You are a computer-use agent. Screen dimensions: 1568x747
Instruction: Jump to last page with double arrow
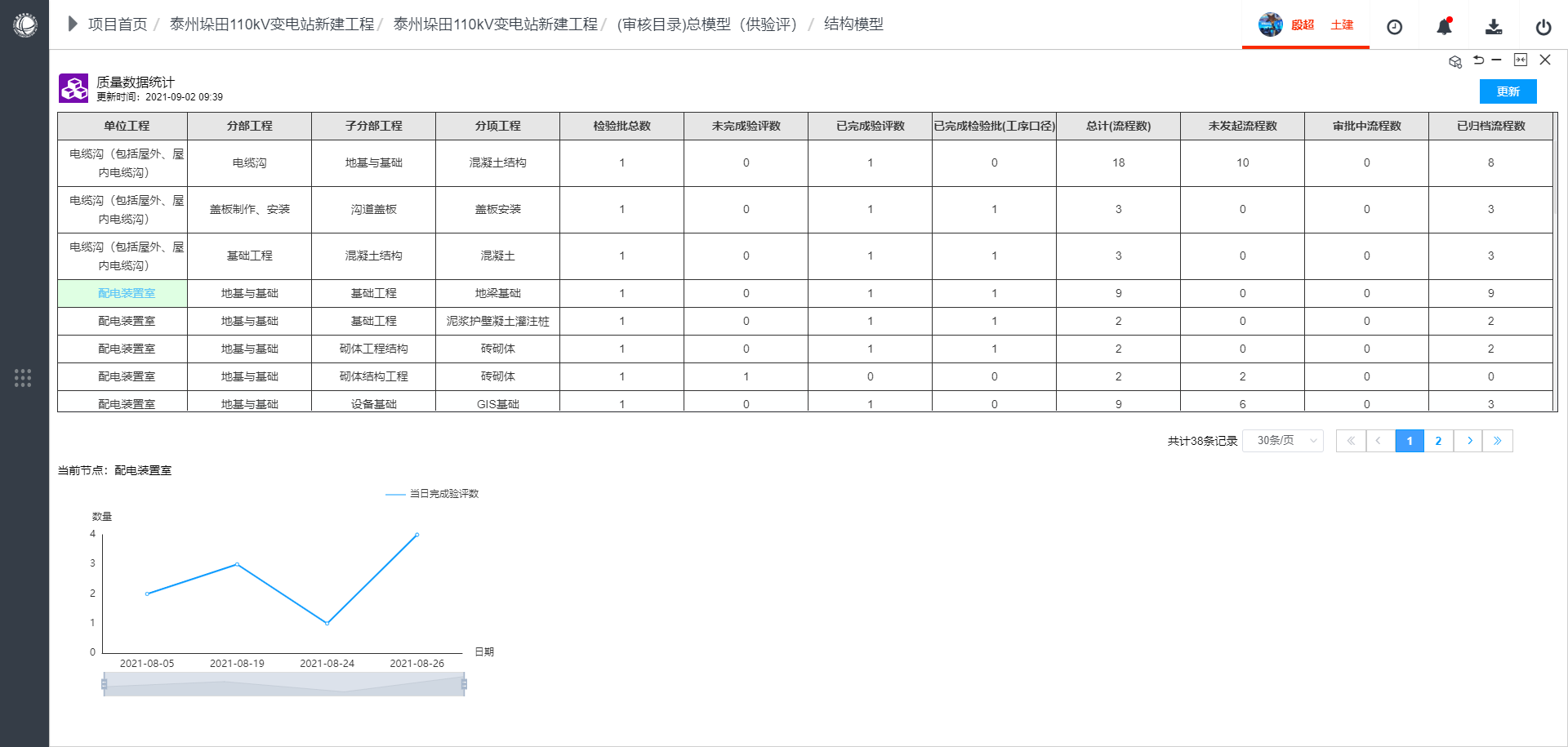click(x=1497, y=441)
